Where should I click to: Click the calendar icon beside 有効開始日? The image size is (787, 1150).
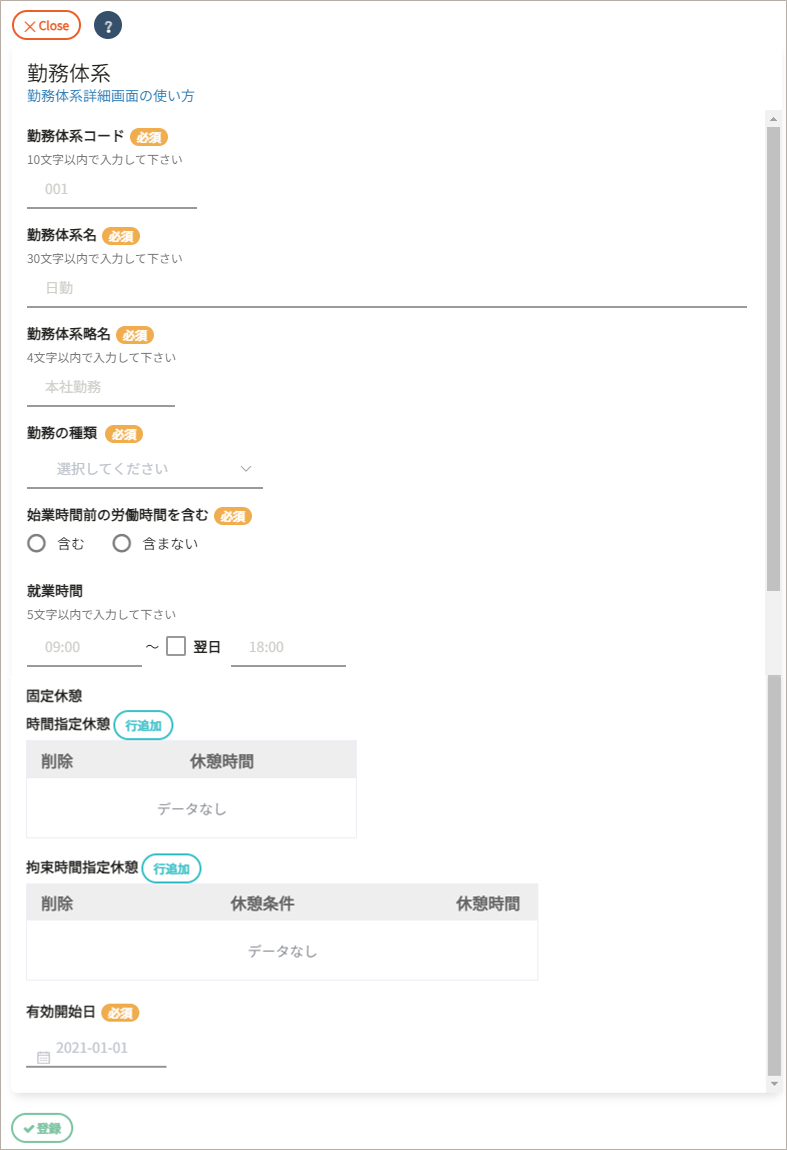click(43, 1057)
